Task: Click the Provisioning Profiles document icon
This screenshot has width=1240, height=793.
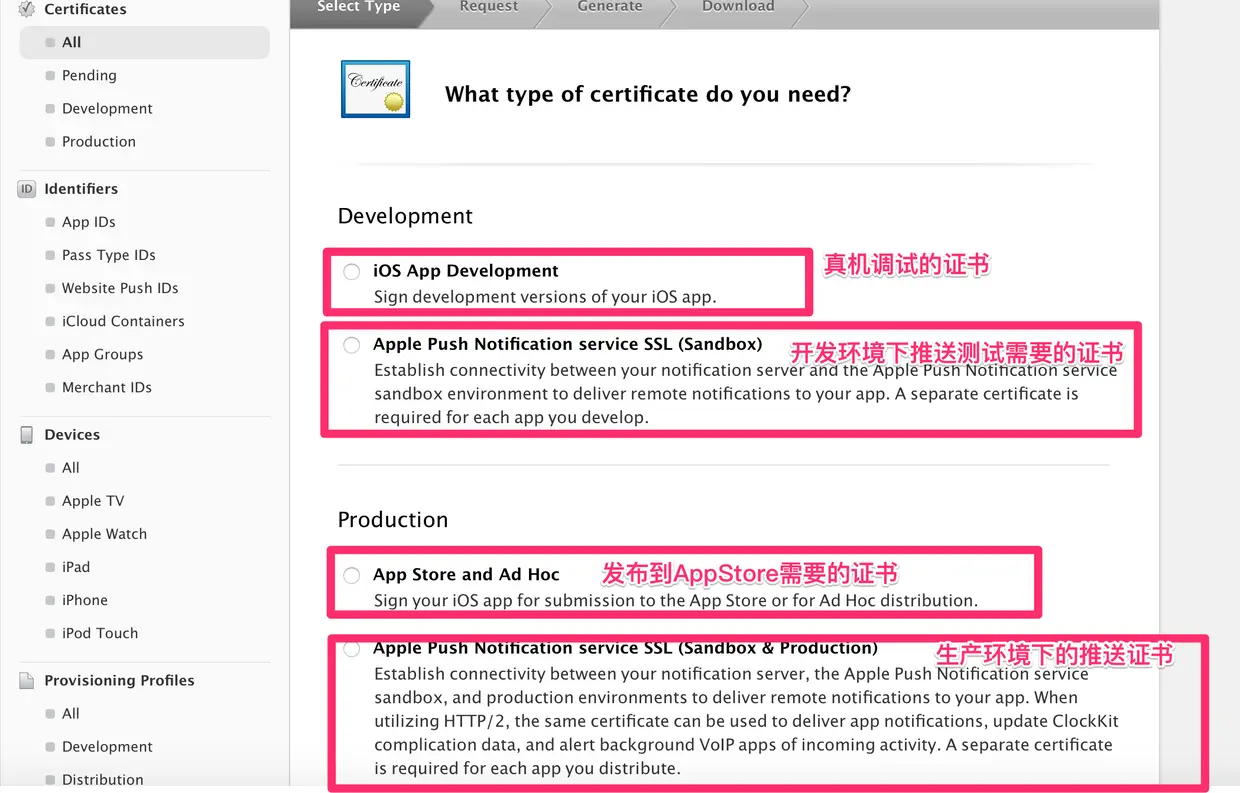Action: [27, 681]
